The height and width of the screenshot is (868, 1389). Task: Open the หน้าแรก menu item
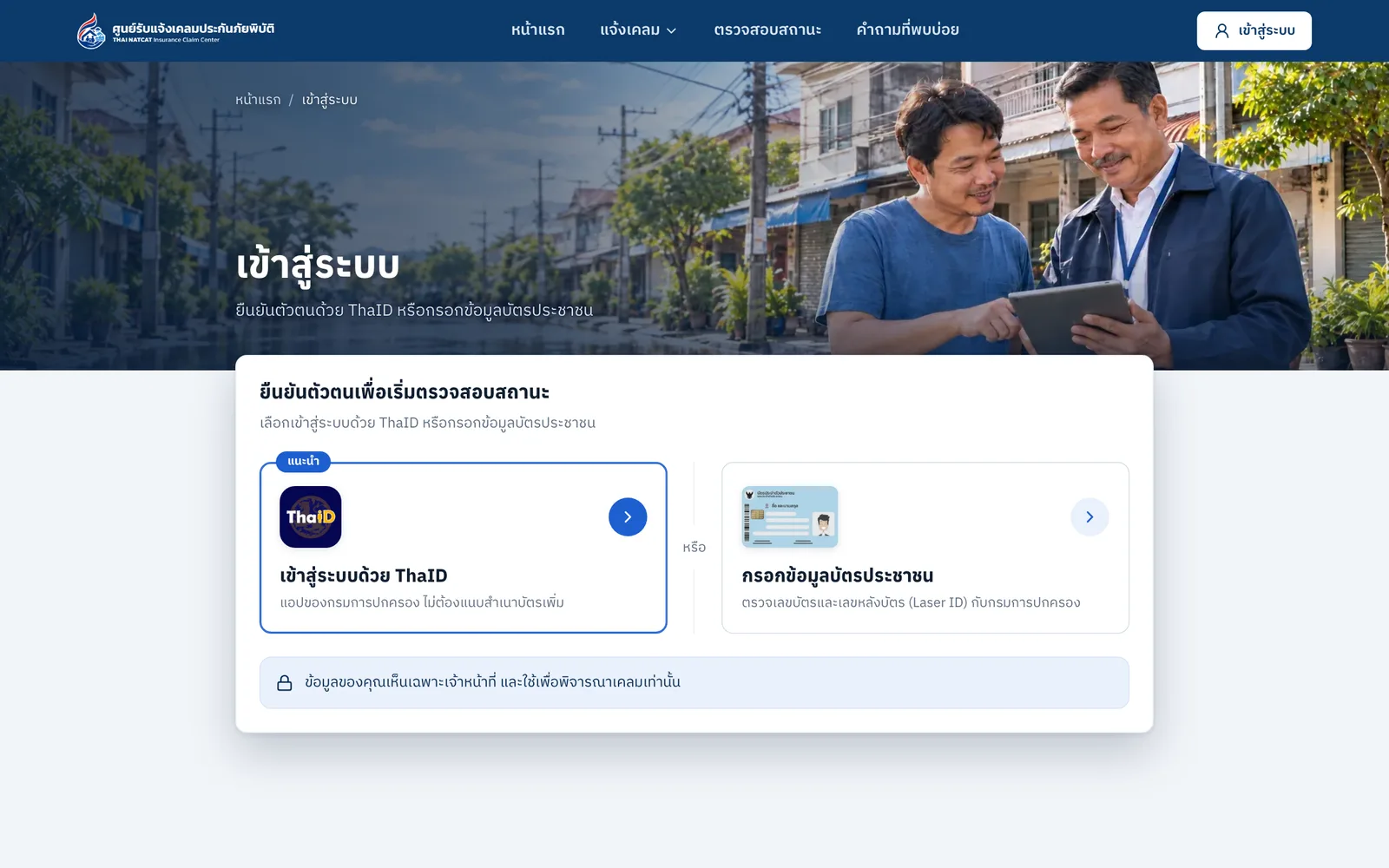point(537,30)
